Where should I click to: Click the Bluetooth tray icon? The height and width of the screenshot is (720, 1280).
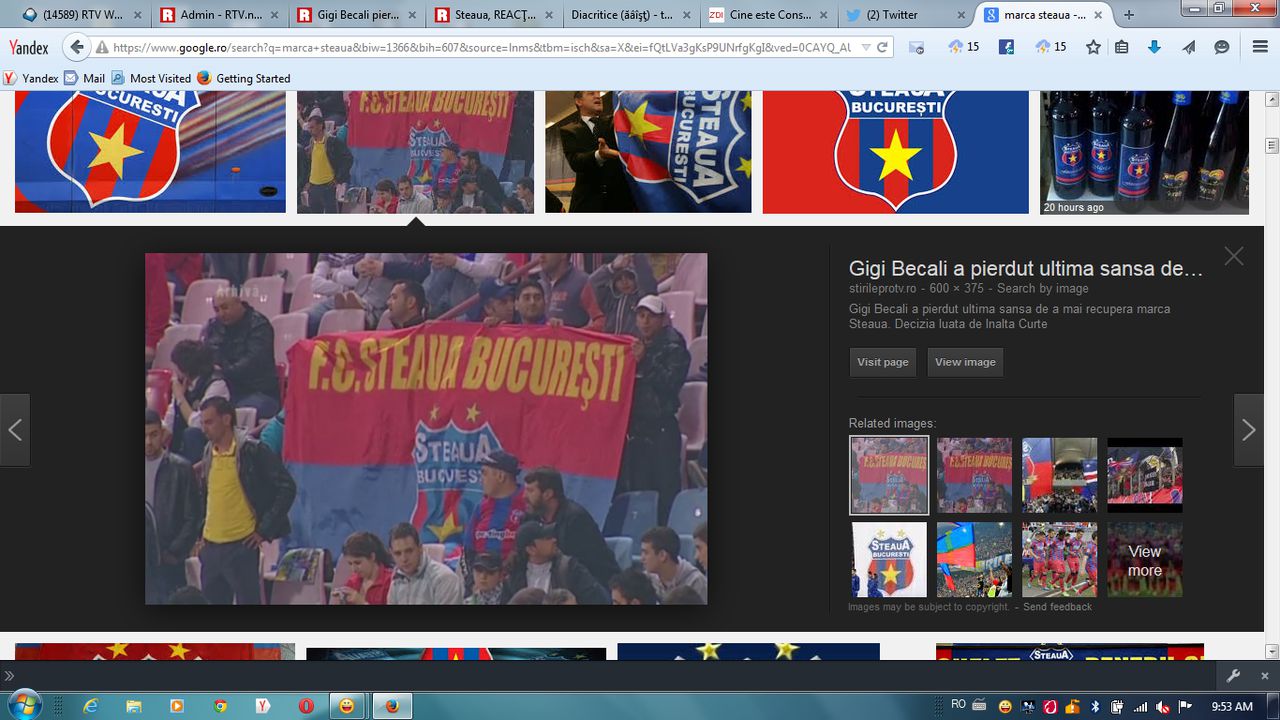[1095, 706]
